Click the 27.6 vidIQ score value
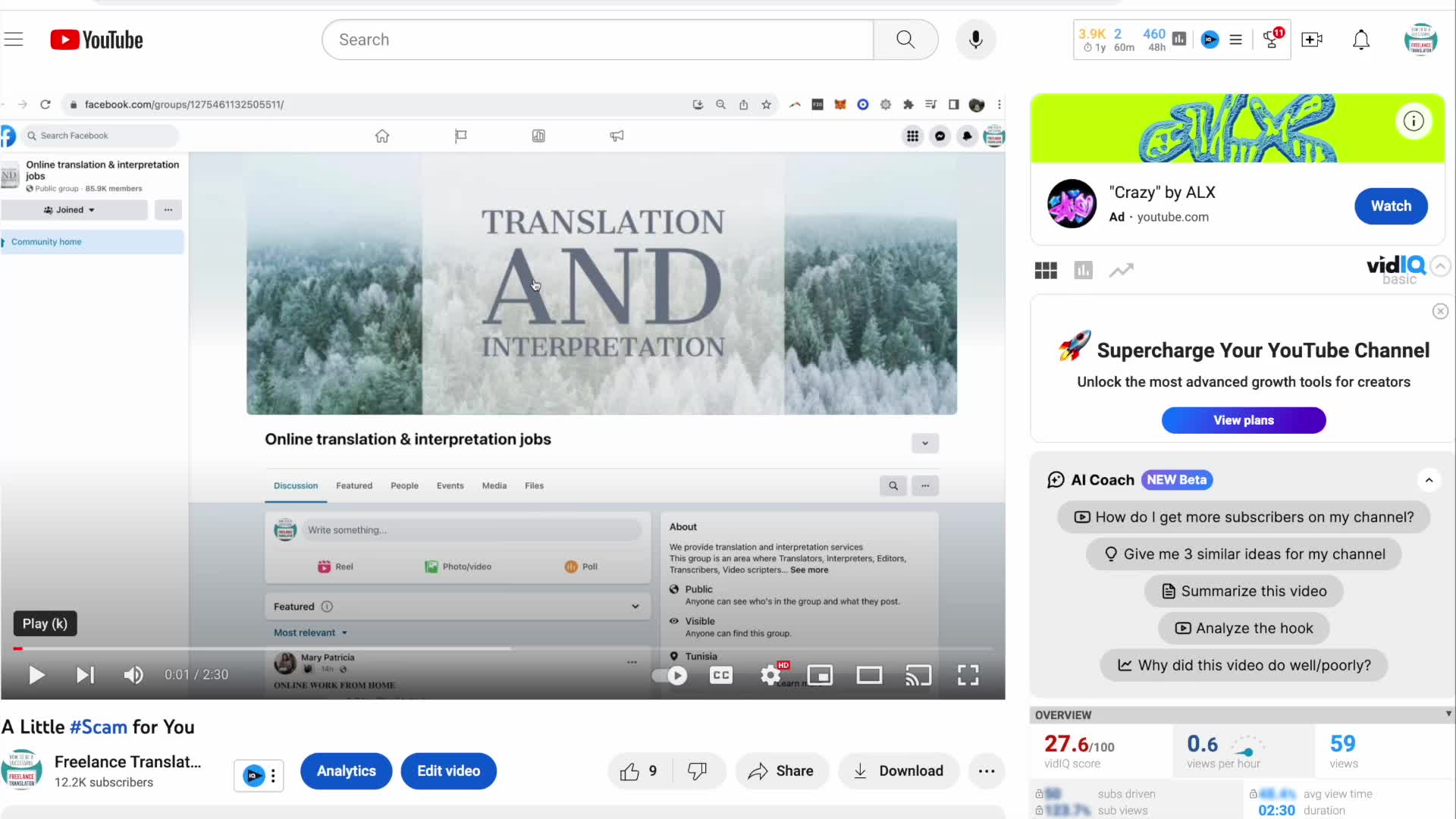This screenshot has height=819, width=1456. (1079, 744)
